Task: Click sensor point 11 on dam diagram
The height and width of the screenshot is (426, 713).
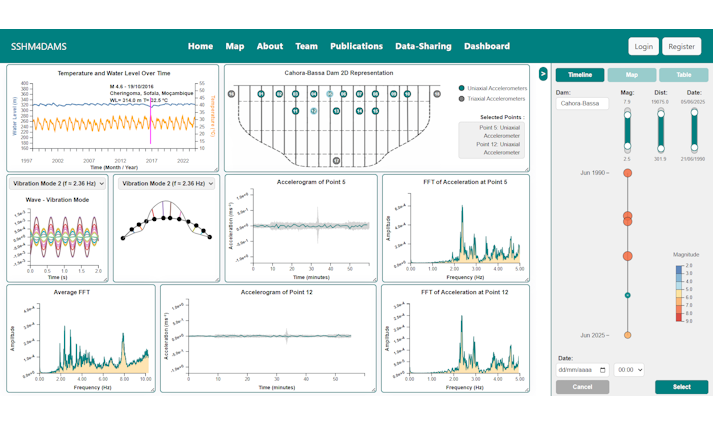Action: pos(295,111)
